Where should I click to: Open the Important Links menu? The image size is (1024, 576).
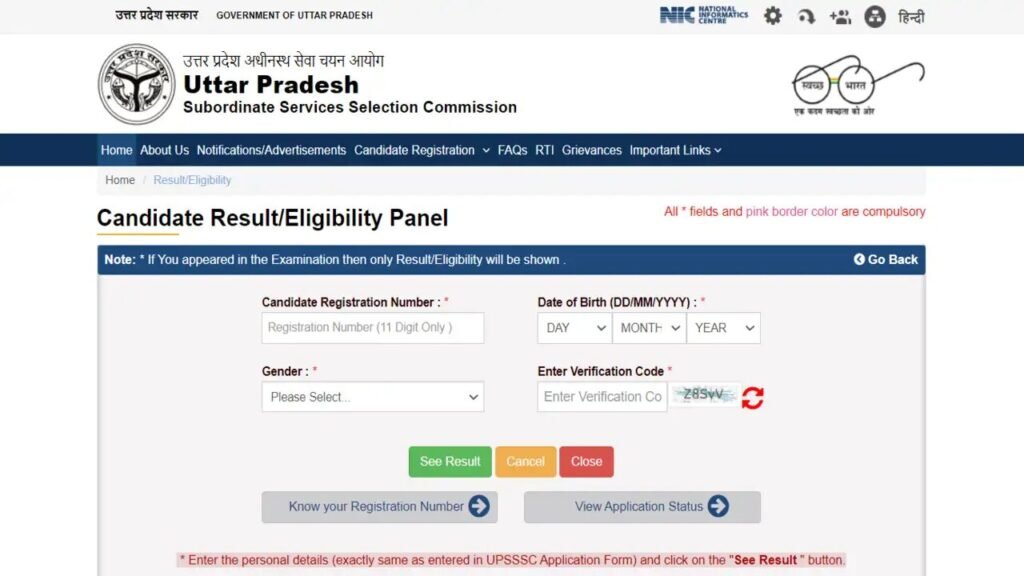[x=675, y=150]
